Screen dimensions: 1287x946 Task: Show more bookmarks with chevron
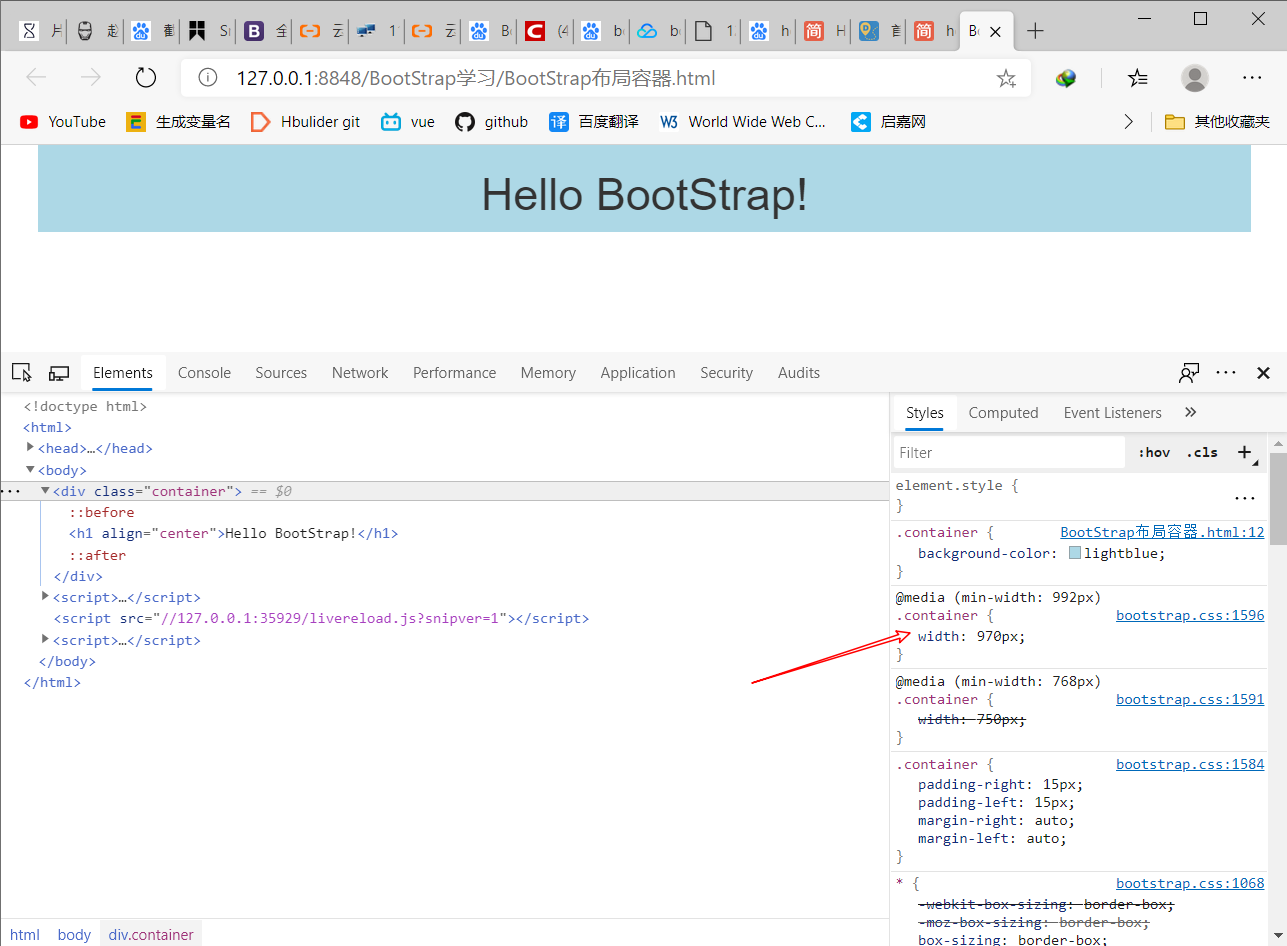[x=1128, y=122]
